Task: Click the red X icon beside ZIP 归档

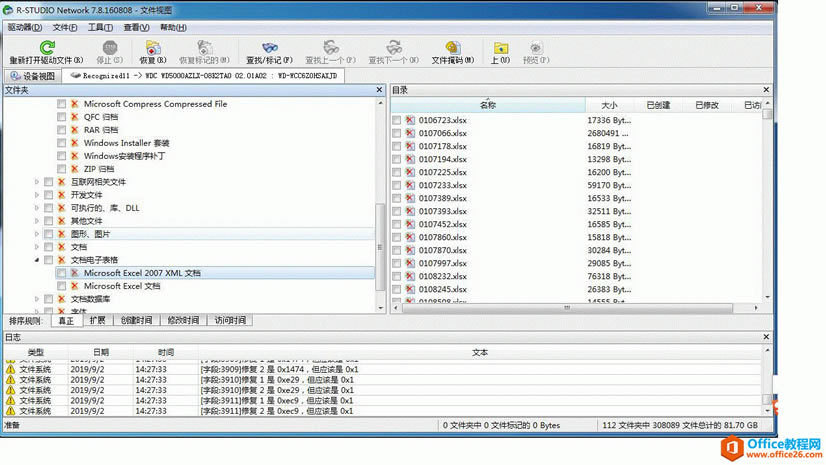Action: tap(74, 169)
